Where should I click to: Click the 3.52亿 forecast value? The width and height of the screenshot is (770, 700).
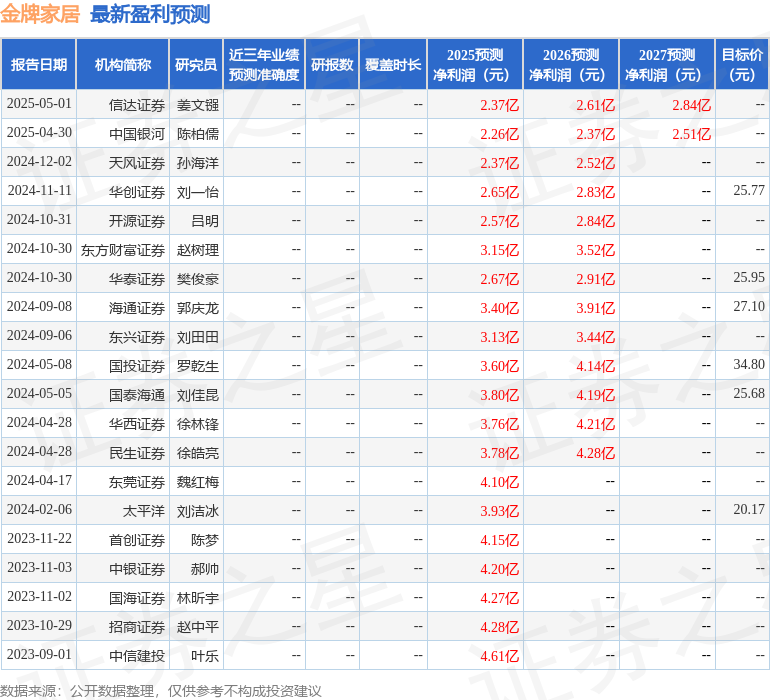click(x=596, y=250)
